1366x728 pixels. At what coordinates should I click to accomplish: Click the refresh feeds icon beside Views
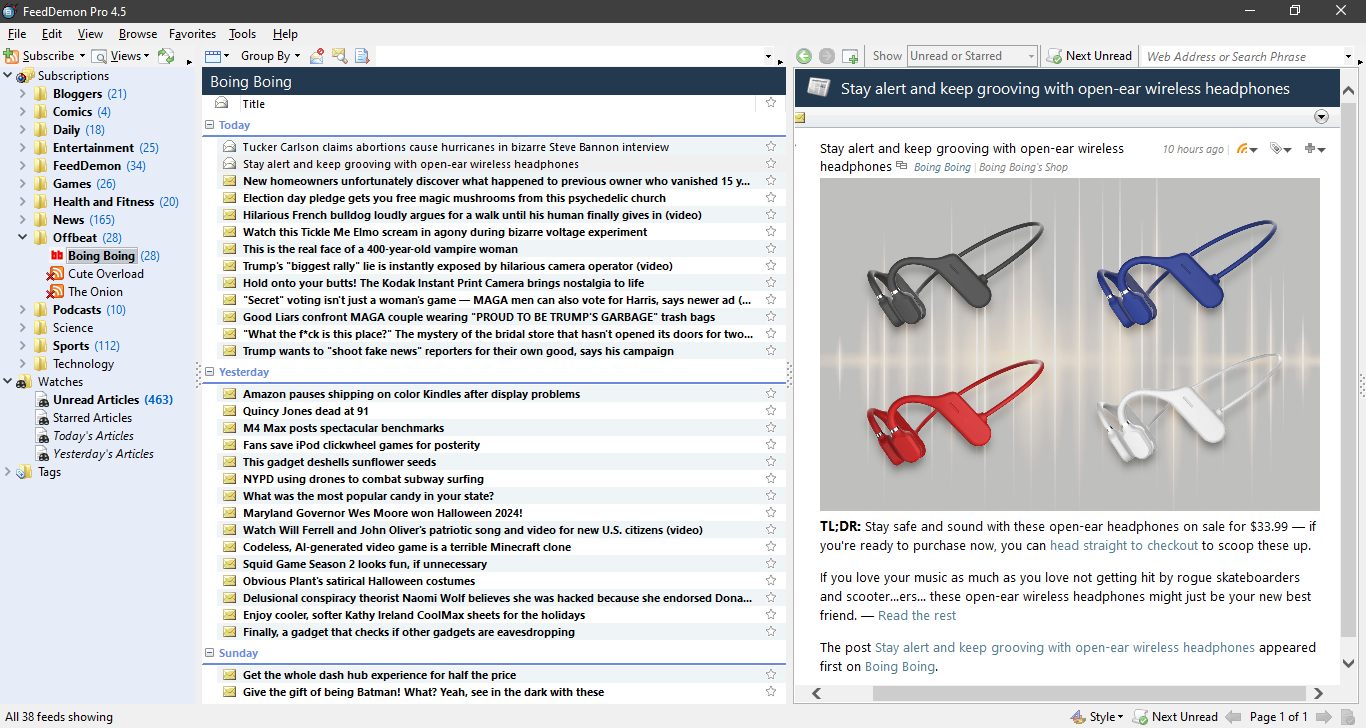tap(166, 56)
